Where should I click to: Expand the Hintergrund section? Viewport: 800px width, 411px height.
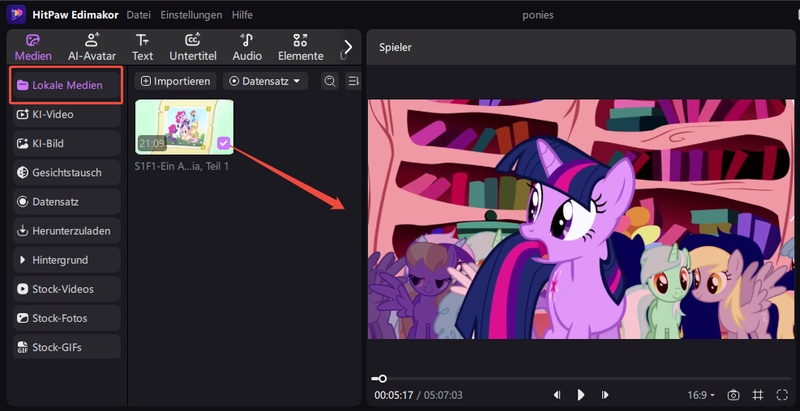click(66, 260)
